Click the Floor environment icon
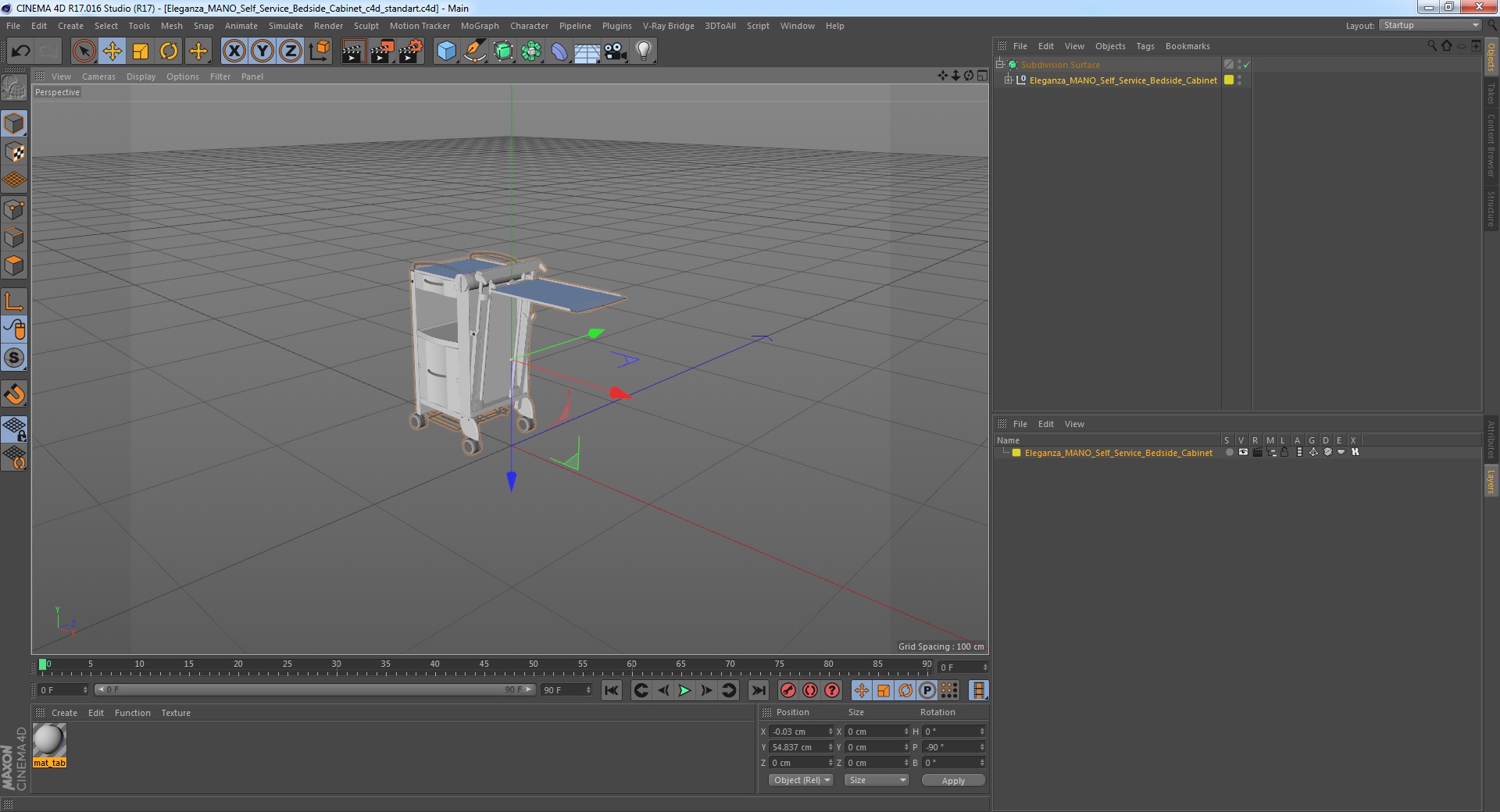The height and width of the screenshot is (812, 1500). (587, 52)
